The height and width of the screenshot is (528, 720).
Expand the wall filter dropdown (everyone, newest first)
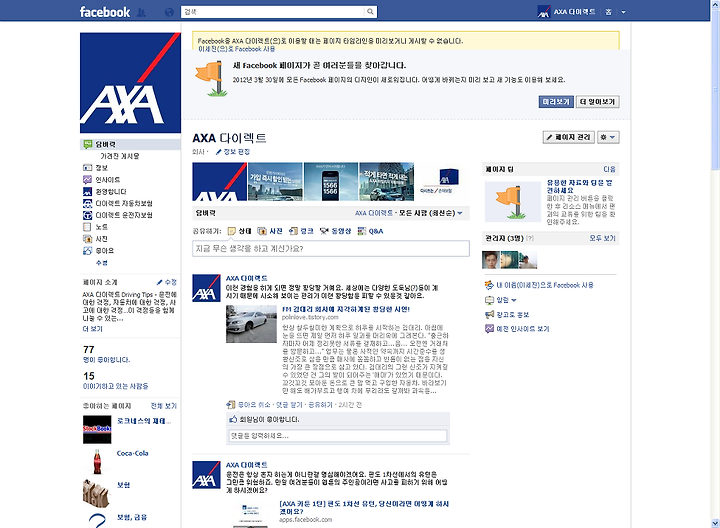(460, 213)
